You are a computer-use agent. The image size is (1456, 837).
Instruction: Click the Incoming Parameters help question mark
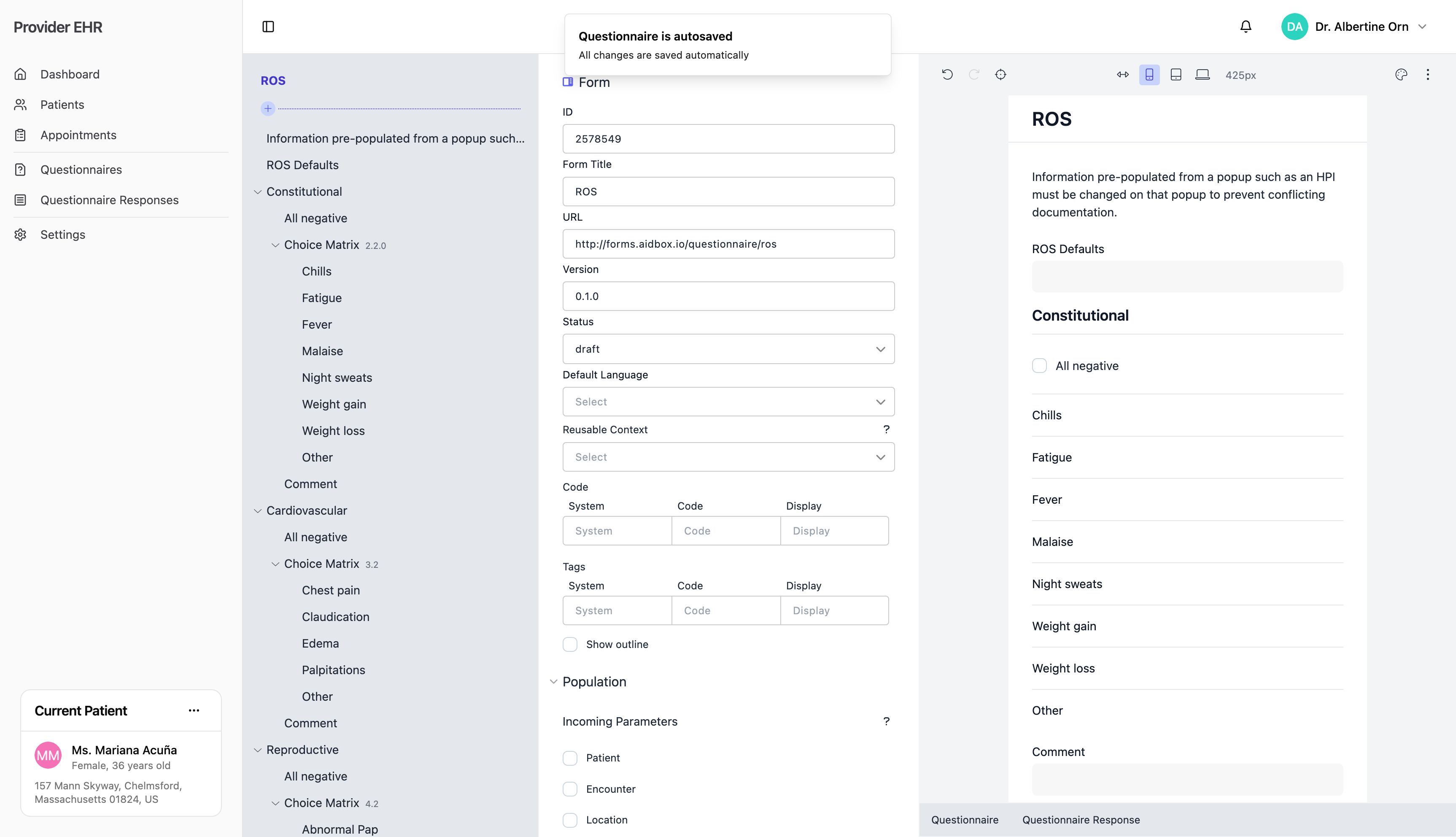[887, 721]
